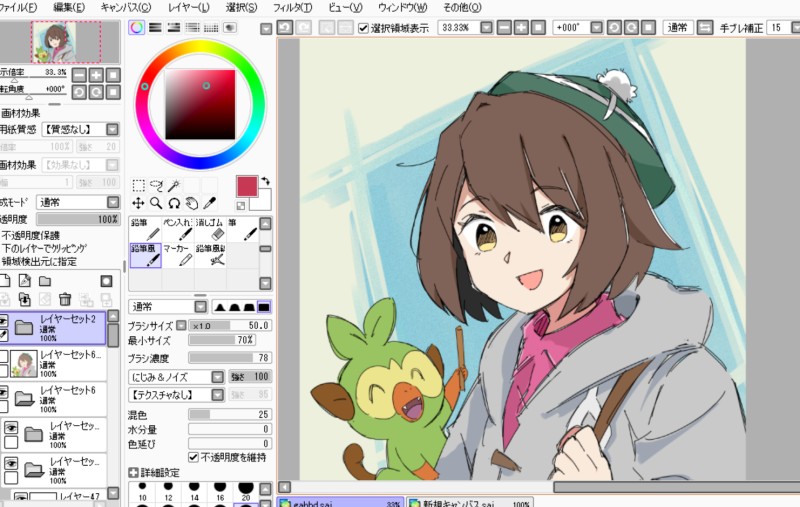Zoom in using the navigator plus button

click(x=96, y=75)
